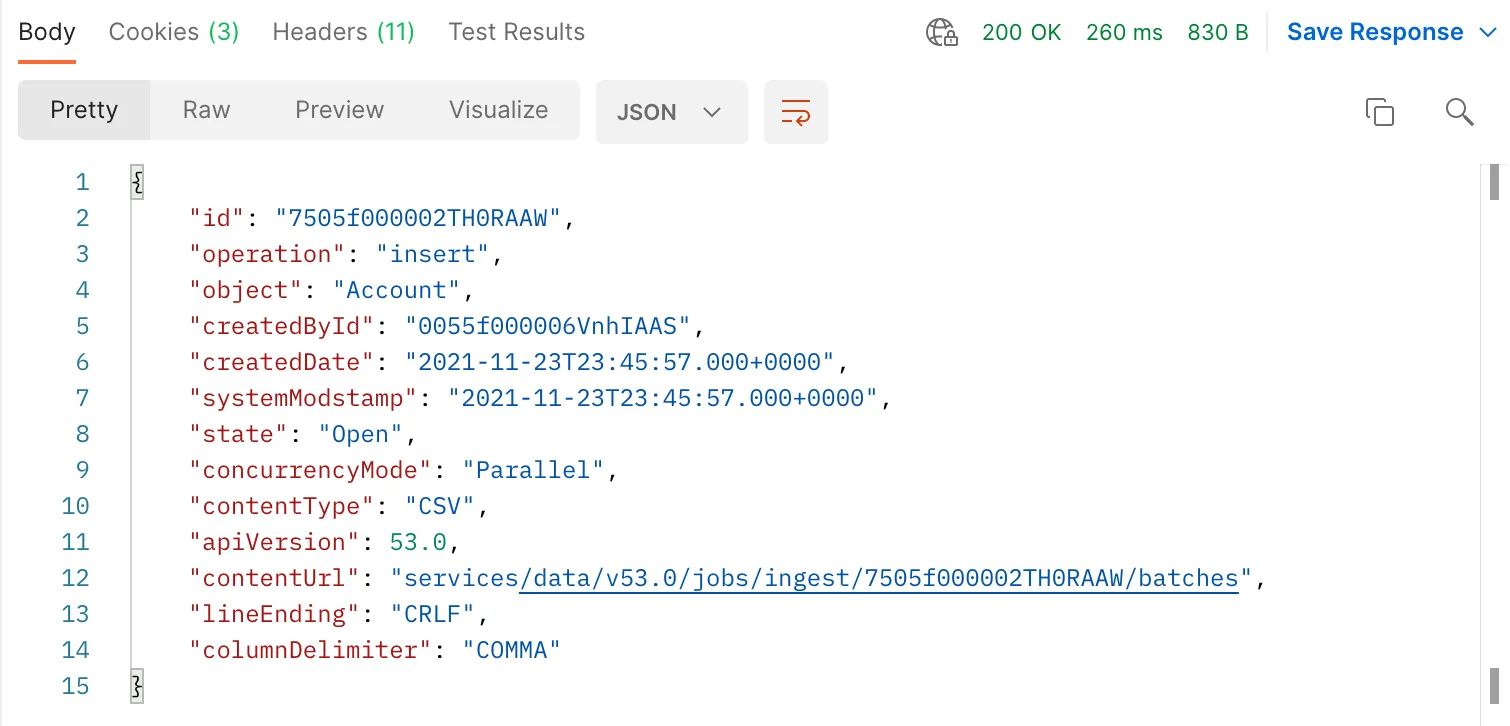Copy response with the copy icon
The image size is (1510, 726).
1380,112
